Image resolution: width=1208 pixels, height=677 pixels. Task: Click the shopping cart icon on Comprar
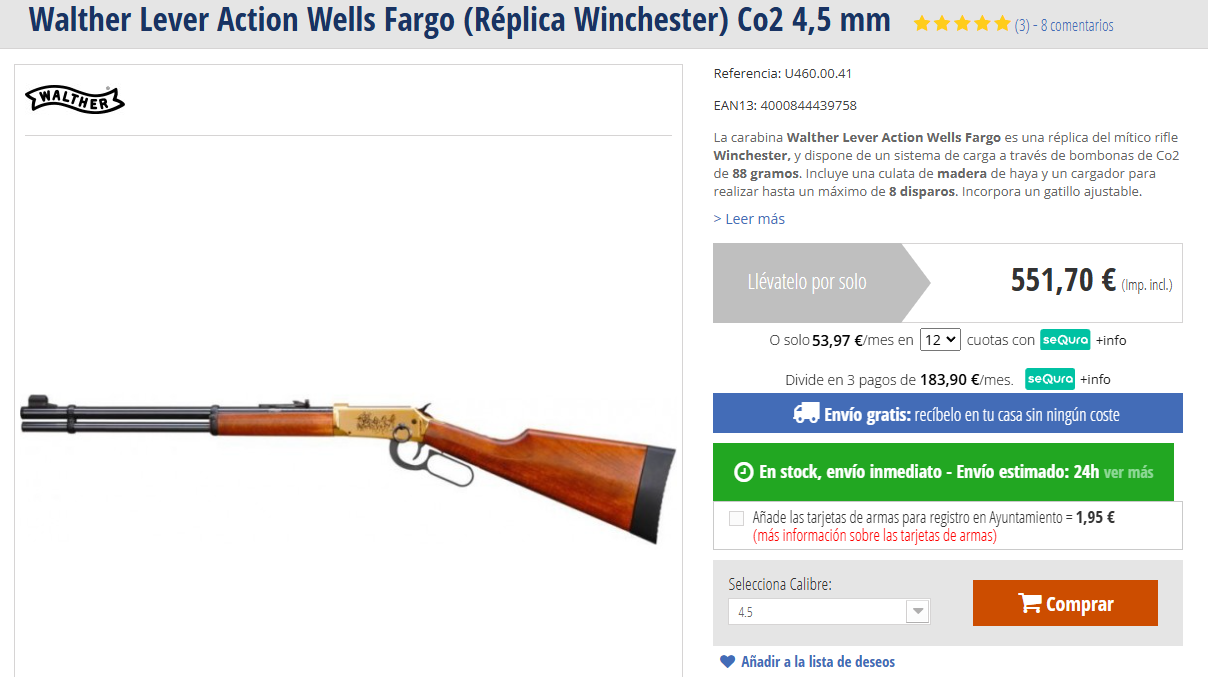[x=1029, y=603]
